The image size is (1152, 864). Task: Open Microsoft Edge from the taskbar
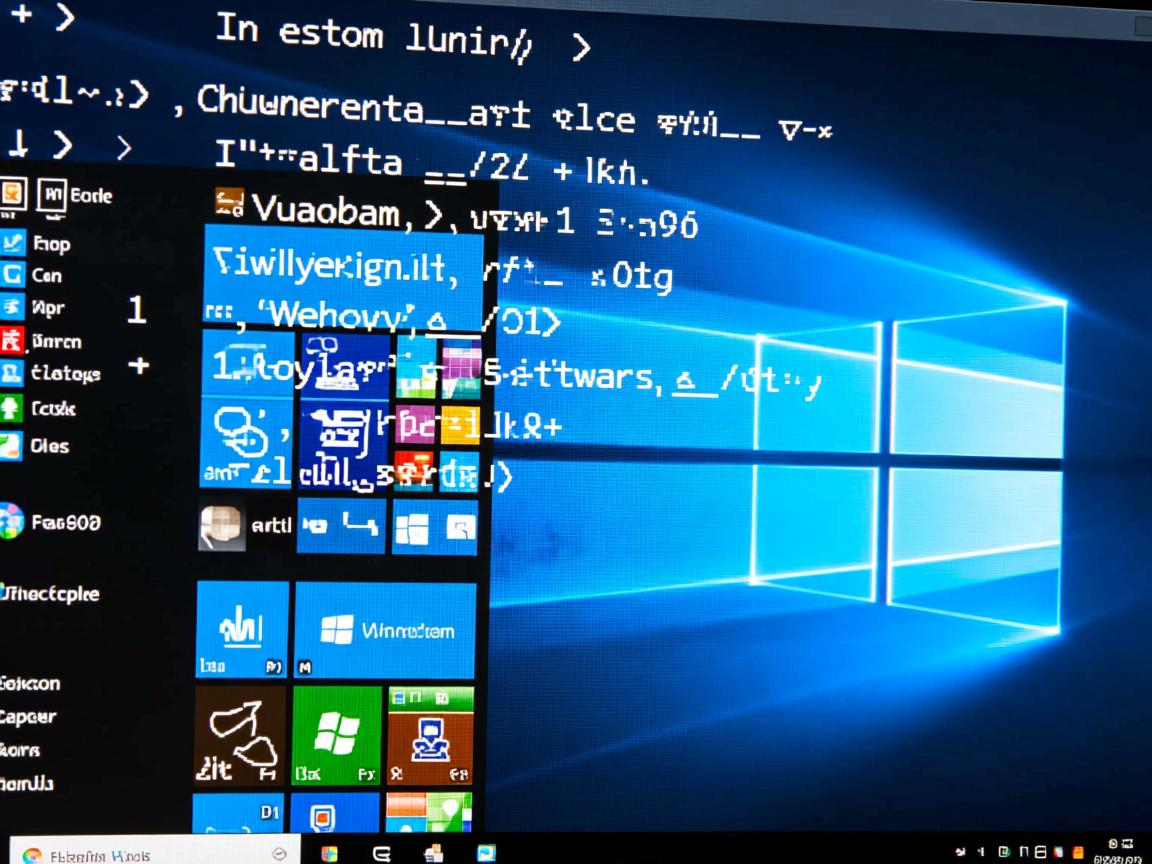[381, 852]
